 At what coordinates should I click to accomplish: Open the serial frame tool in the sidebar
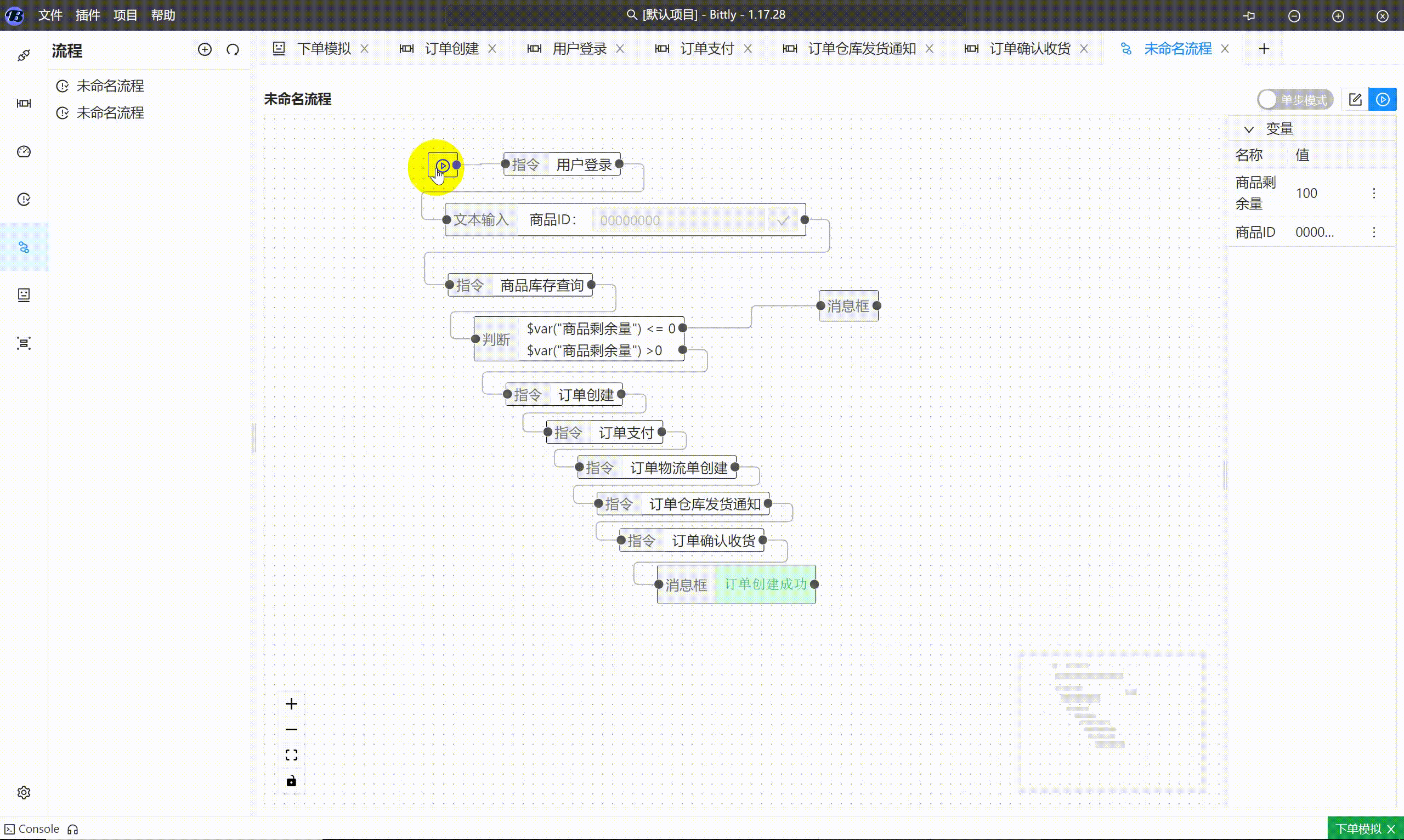[x=24, y=104]
